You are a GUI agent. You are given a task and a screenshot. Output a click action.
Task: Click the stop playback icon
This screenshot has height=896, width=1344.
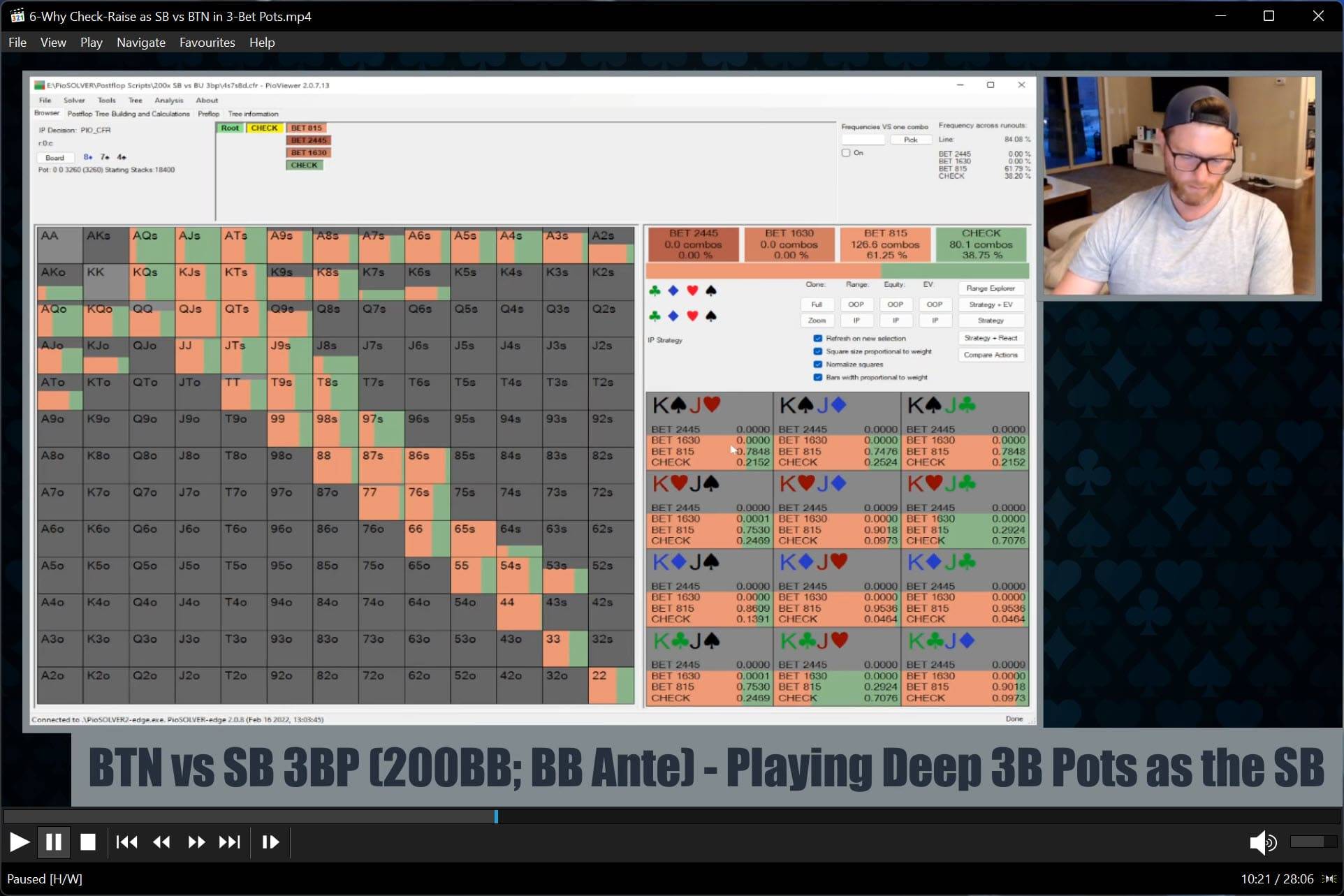[x=88, y=842]
